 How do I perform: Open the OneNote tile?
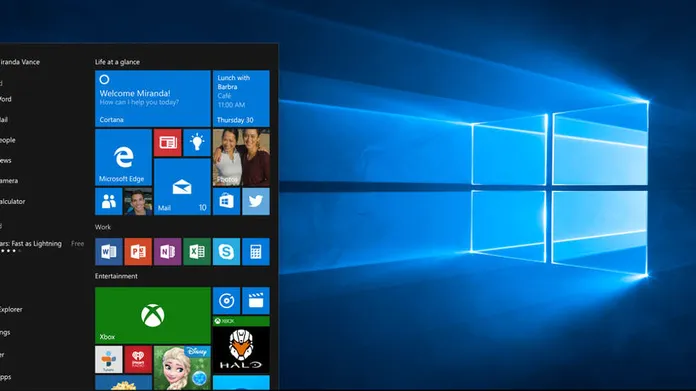[167, 252]
